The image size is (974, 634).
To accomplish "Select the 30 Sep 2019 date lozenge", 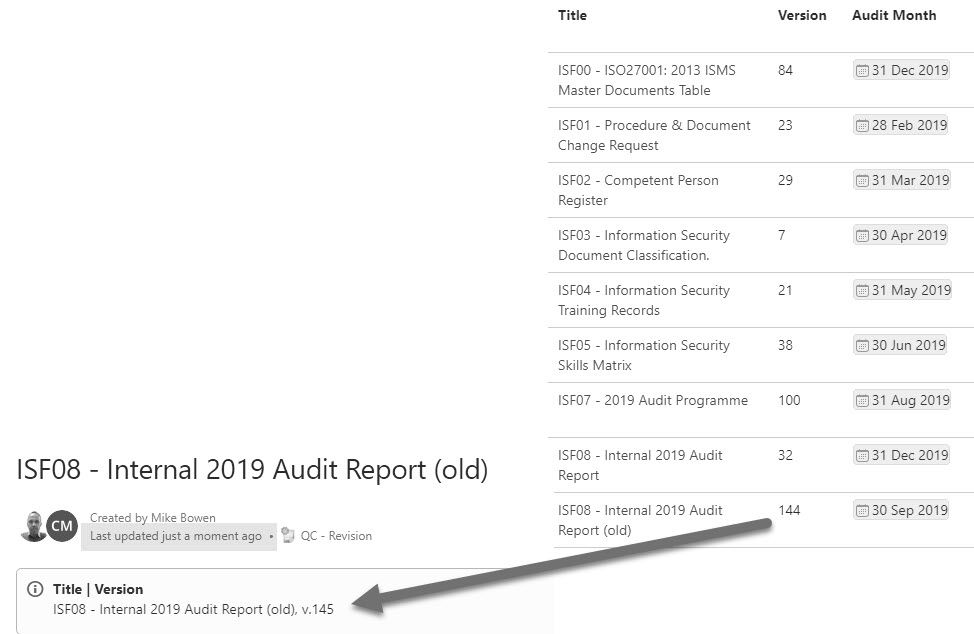I will pyautogui.click(x=901, y=510).
